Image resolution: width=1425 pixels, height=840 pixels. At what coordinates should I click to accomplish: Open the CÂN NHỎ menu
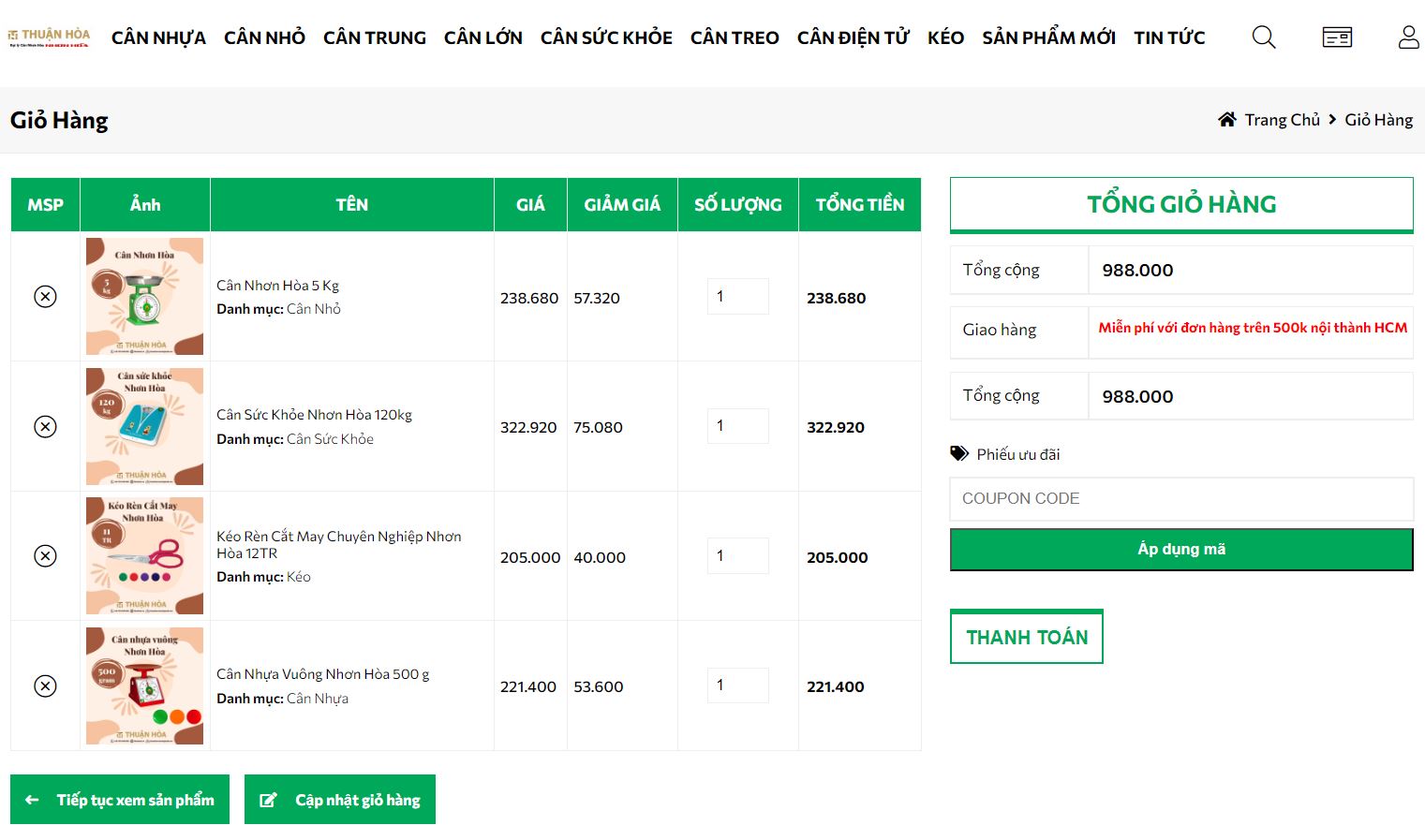coord(264,37)
